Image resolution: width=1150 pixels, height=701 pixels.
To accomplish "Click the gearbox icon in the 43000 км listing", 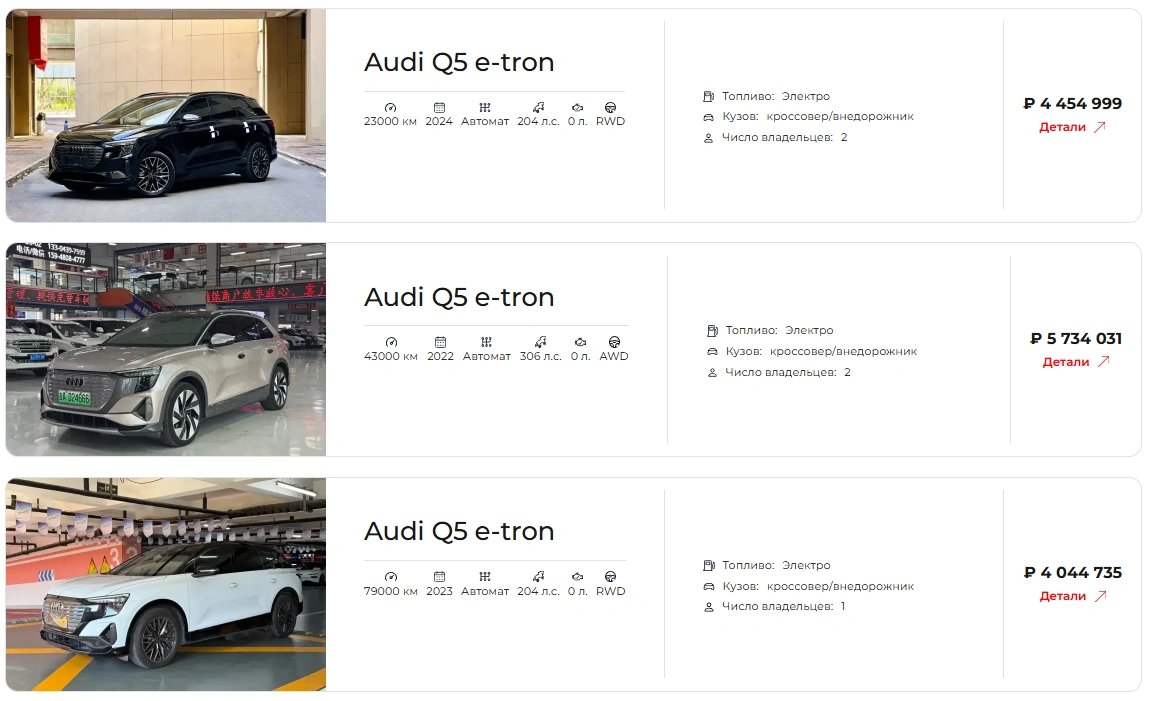I will click(486, 342).
